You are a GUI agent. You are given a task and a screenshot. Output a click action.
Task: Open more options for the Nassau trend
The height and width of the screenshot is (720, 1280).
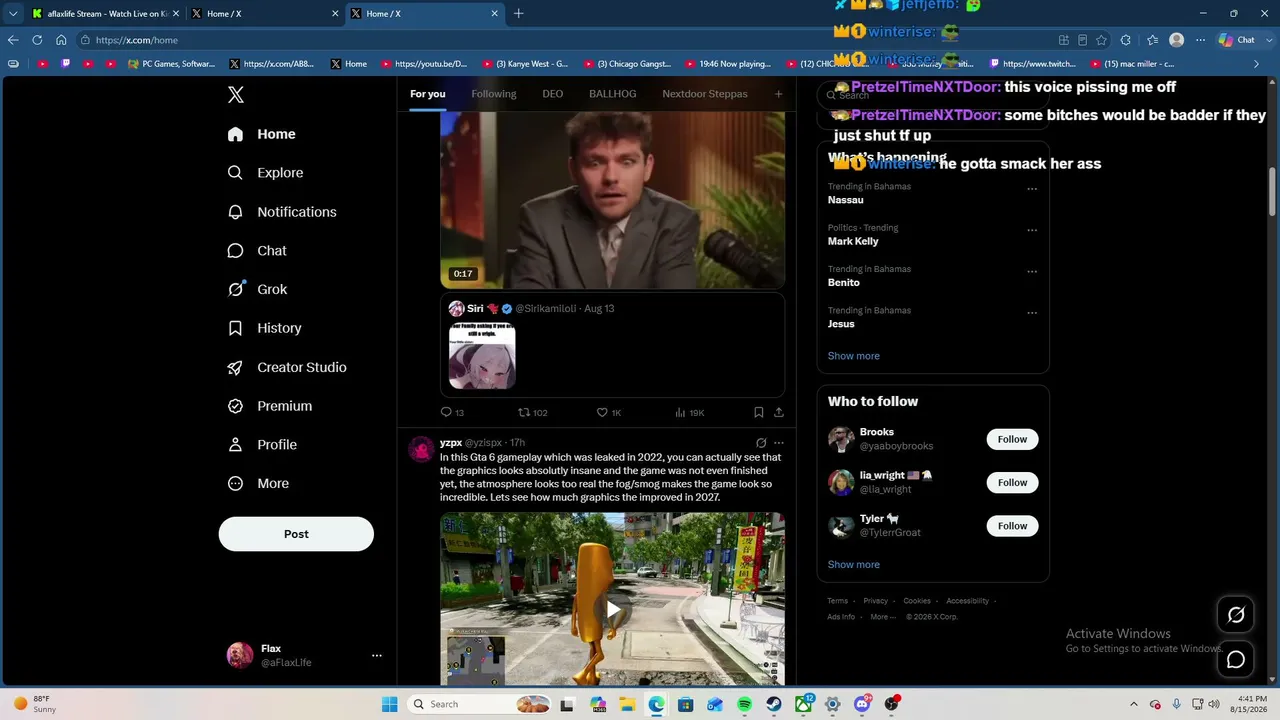pos(1032,189)
